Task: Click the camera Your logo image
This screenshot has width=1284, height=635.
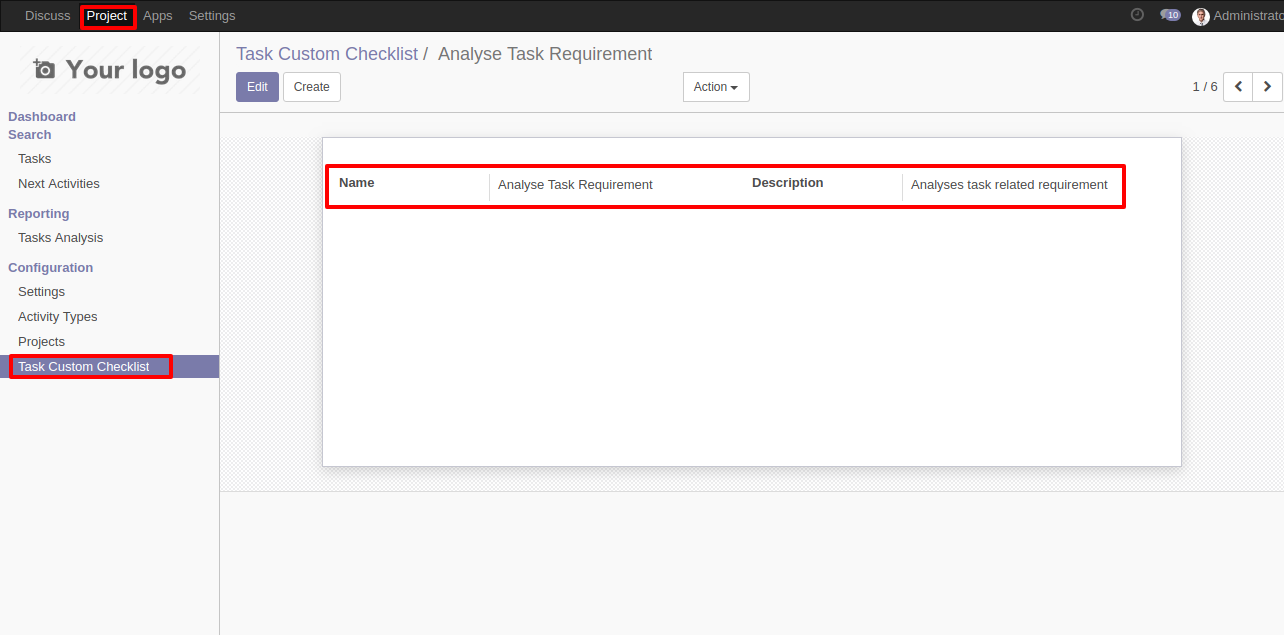Action: coord(110,69)
